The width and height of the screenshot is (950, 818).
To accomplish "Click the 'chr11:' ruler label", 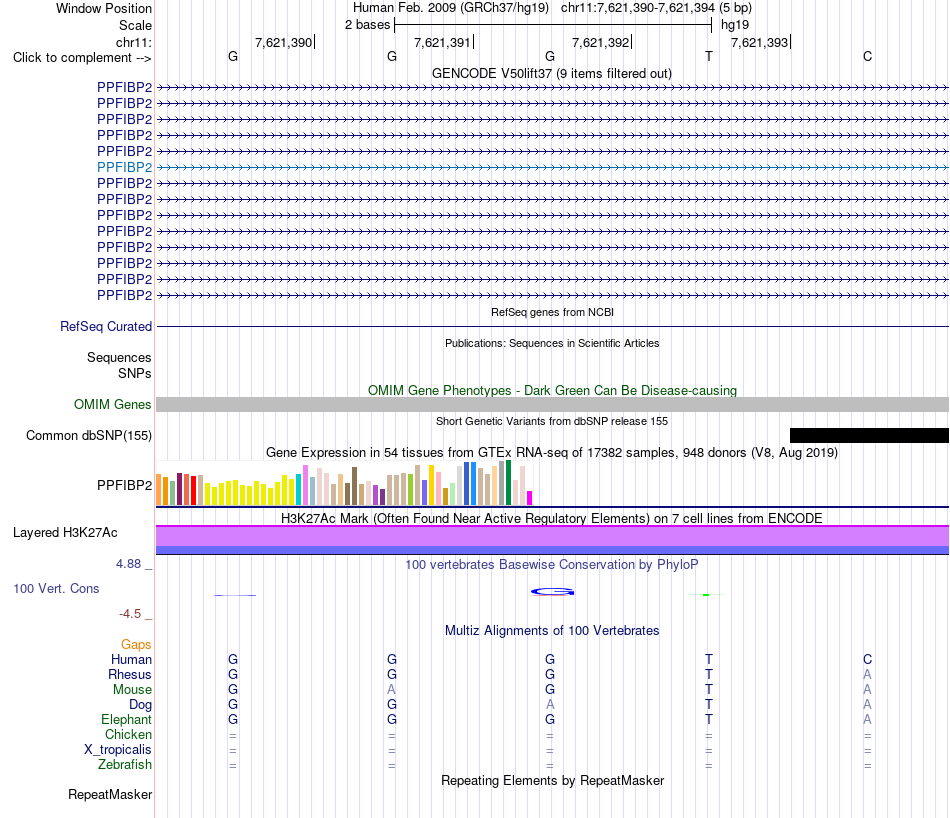I will [x=133, y=42].
